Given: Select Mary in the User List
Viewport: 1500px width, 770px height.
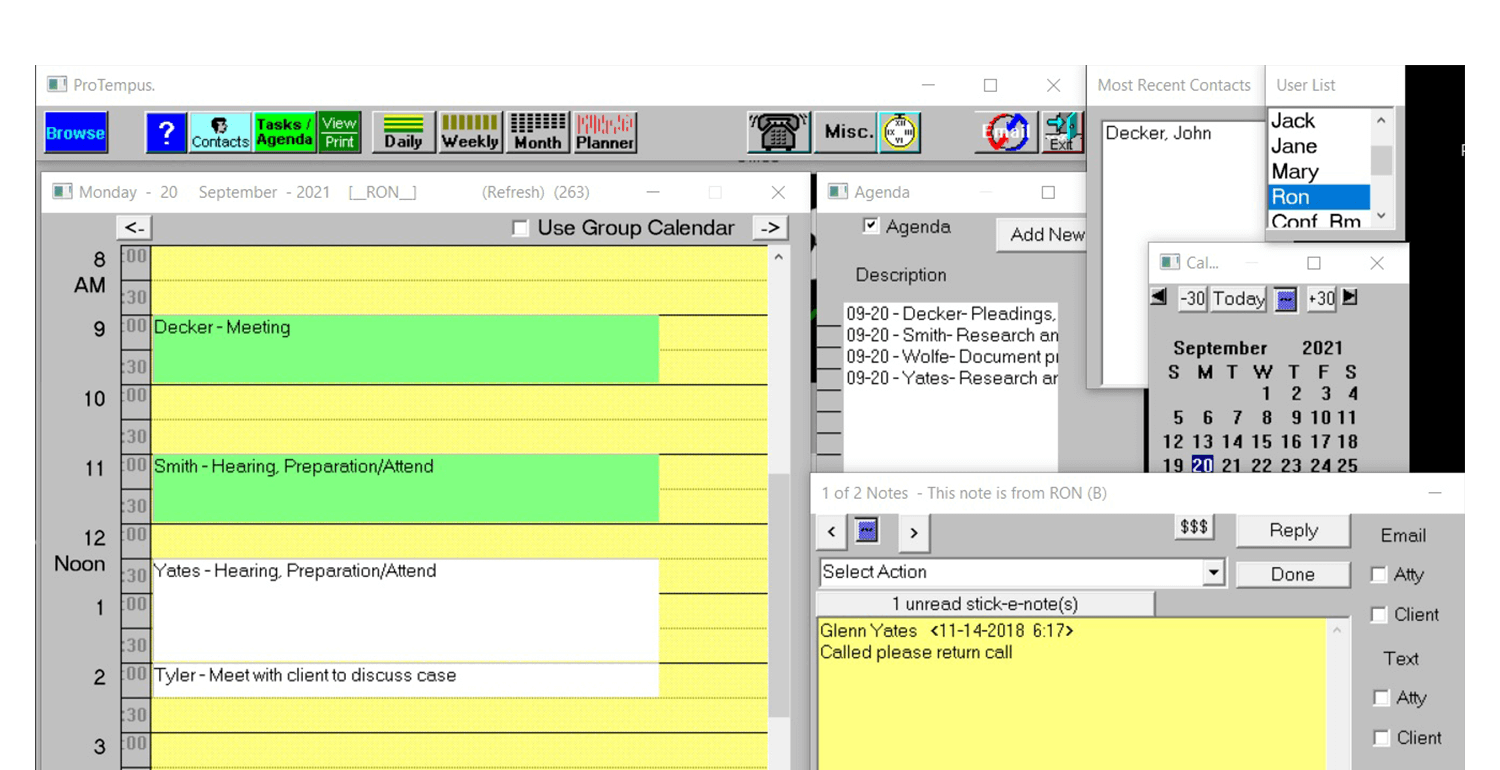Looking at the screenshot, I should click(x=1295, y=171).
